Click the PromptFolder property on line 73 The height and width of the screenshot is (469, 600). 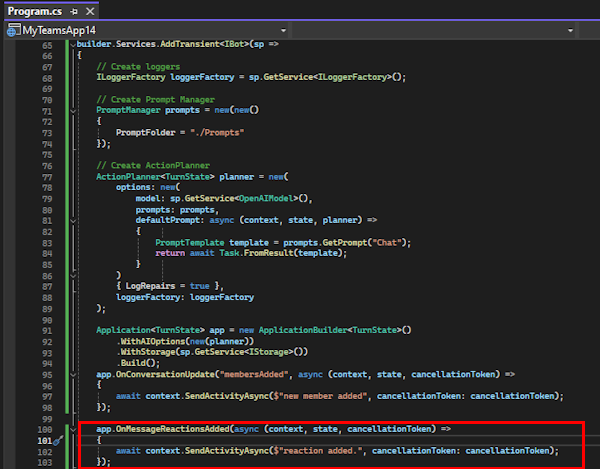pyautogui.click(x=145, y=132)
